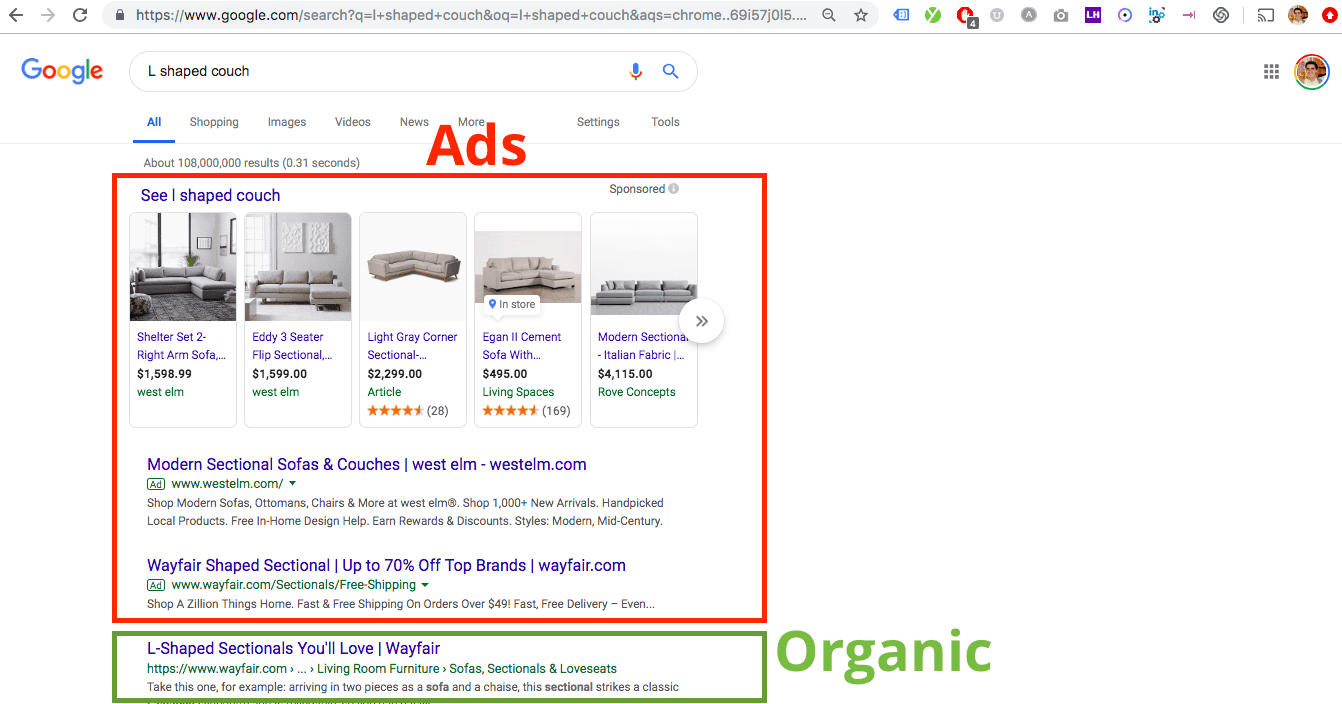Open the Google apps grid

coord(1272,71)
